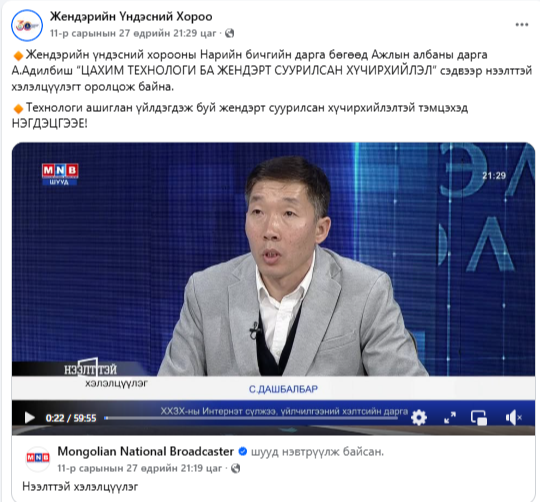Seek on the video progress bar
The image size is (540, 503).
(x=251, y=418)
